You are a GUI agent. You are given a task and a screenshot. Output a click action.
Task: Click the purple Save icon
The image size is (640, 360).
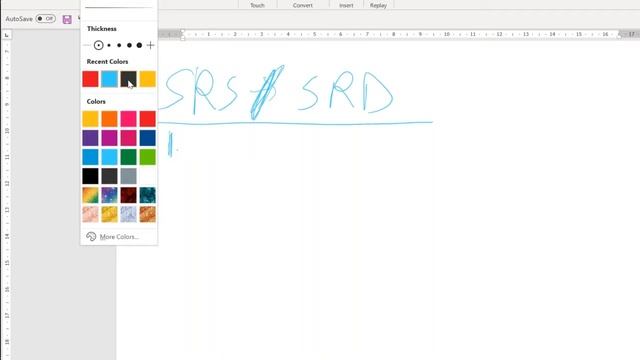point(67,19)
